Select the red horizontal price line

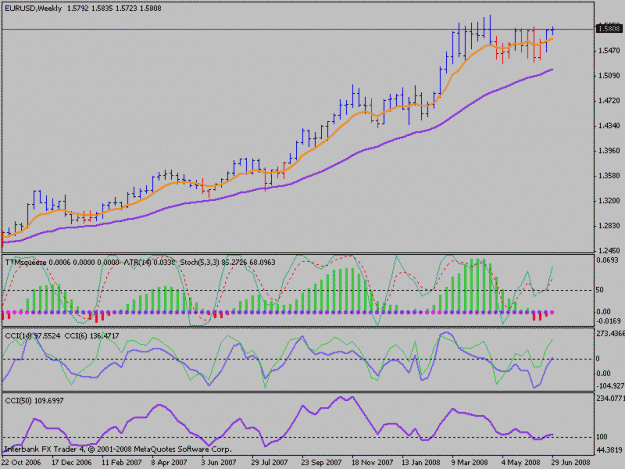(x=298, y=29)
